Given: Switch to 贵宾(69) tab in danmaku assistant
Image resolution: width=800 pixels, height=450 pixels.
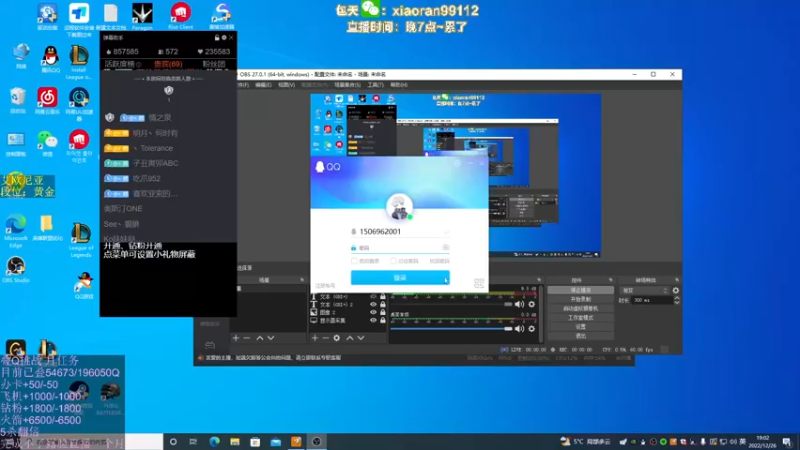Looking at the screenshot, I should coord(168,64).
